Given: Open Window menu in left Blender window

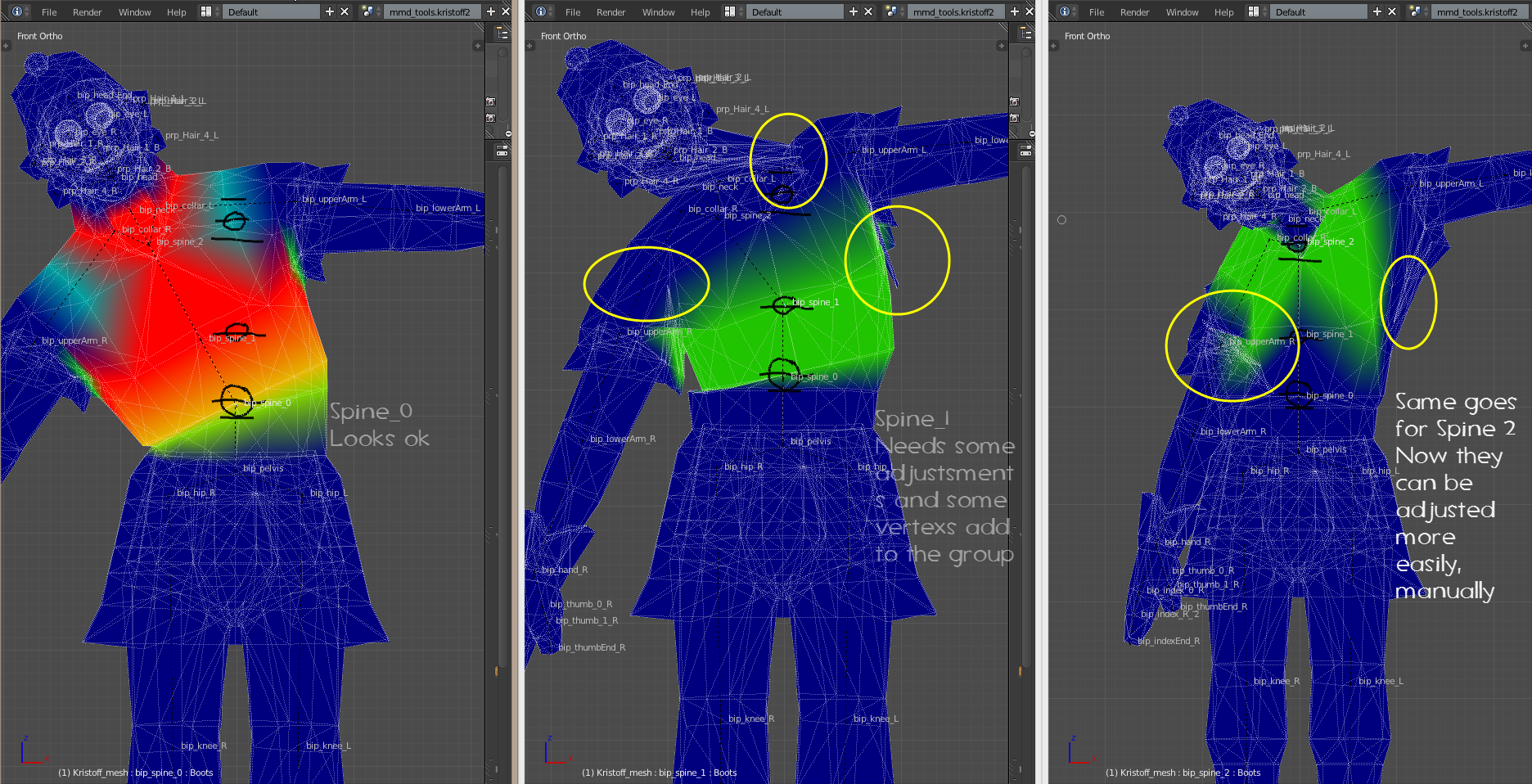Looking at the screenshot, I should tap(135, 12).
